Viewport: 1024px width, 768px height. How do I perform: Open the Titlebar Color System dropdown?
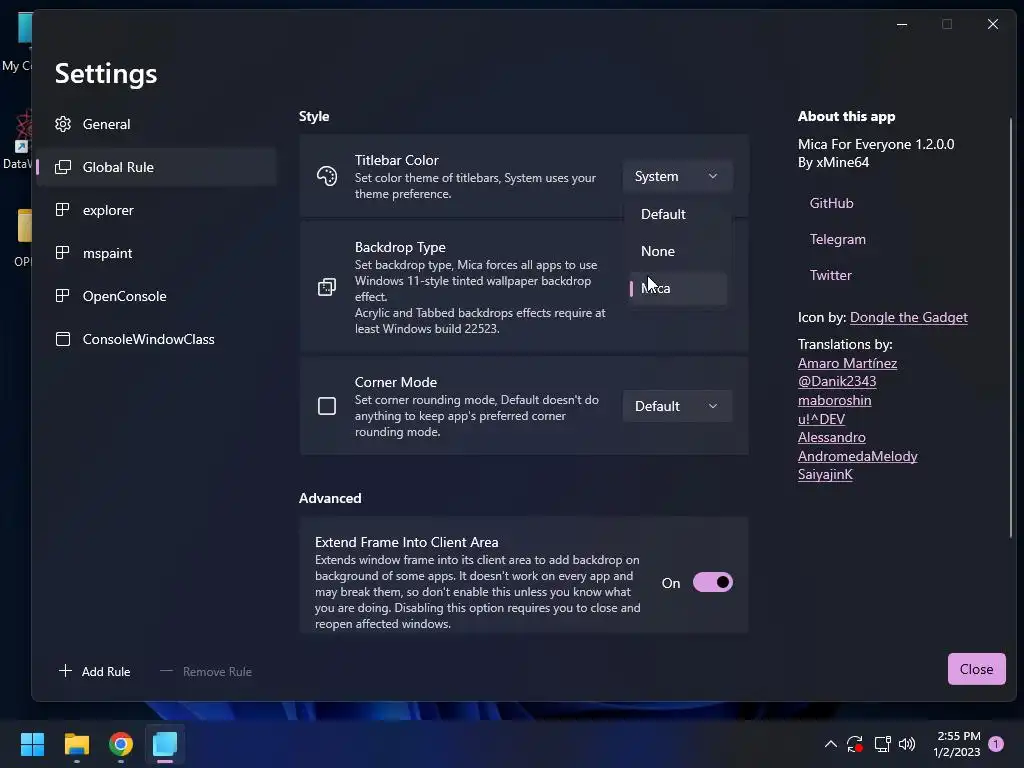coord(677,176)
